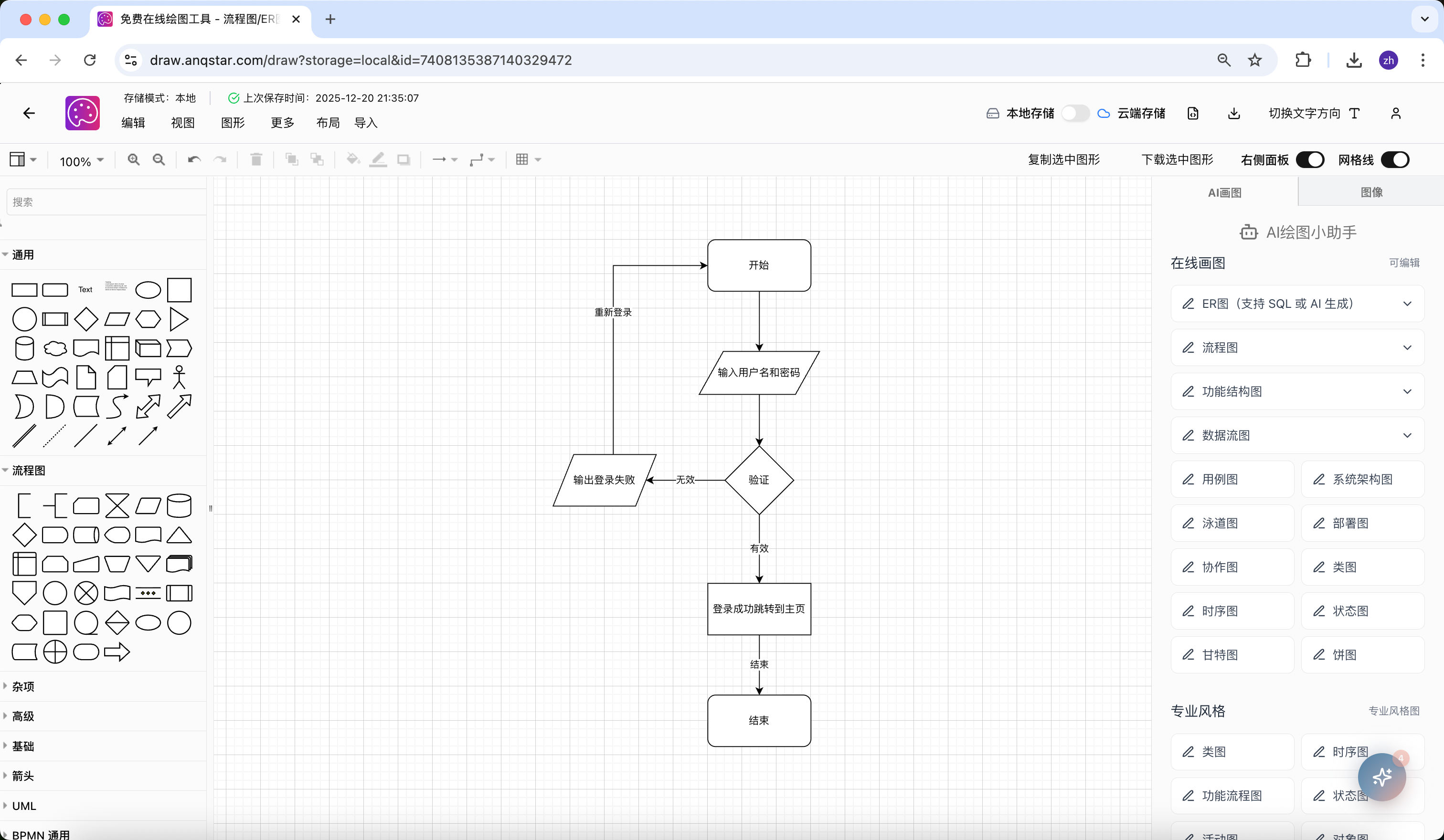Select the cylinder shape in the 通用 panel
This screenshot has height=840, width=1444.
[x=24, y=348]
